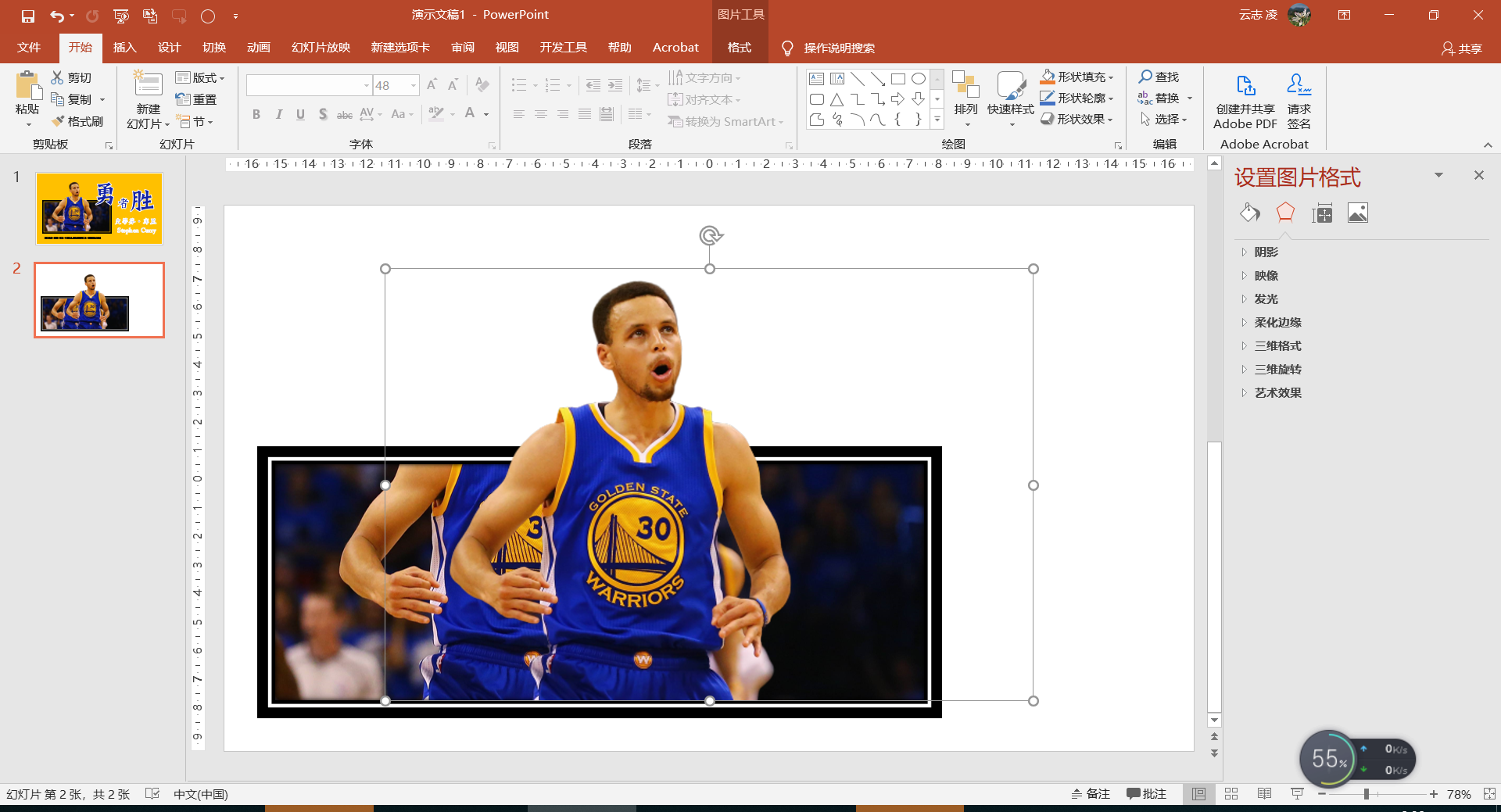Start slideshow from beginning icon in quick access toolbar

(120, 16)
